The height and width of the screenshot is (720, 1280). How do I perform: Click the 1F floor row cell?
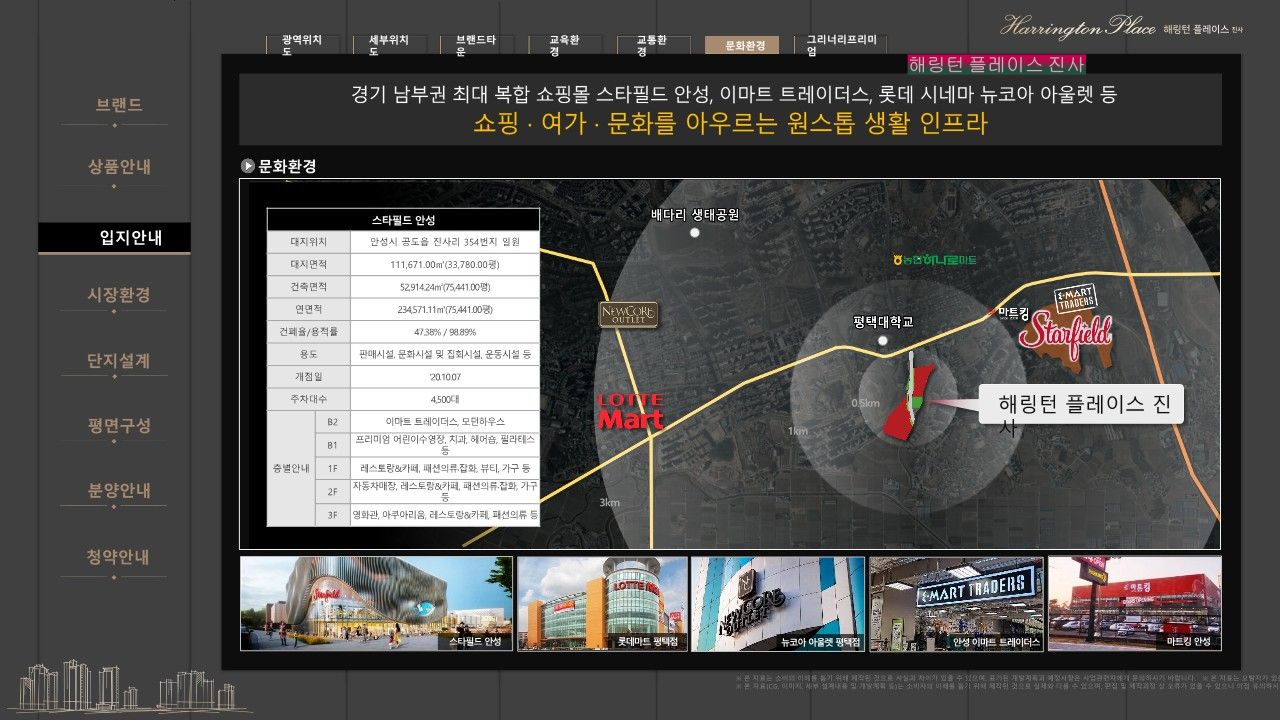[332, 468]
